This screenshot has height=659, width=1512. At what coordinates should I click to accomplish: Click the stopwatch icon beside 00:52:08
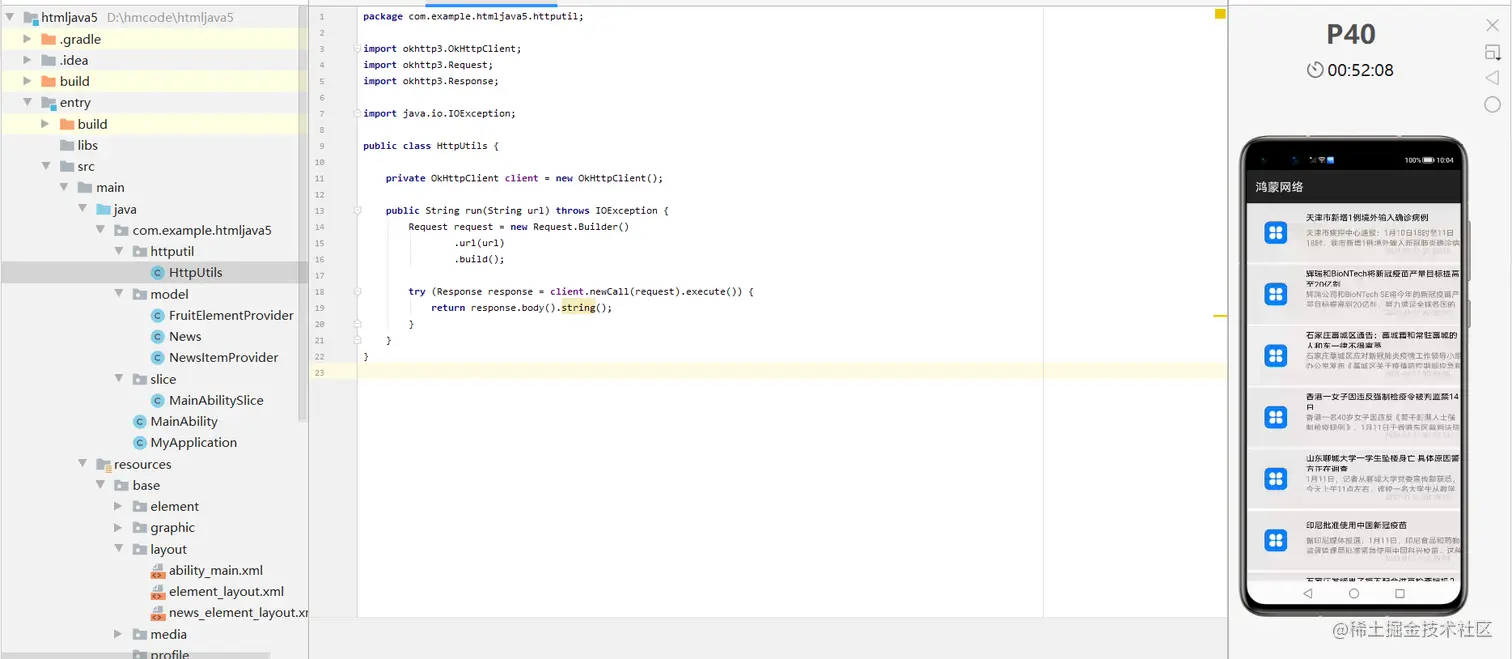click(1314, 70)
